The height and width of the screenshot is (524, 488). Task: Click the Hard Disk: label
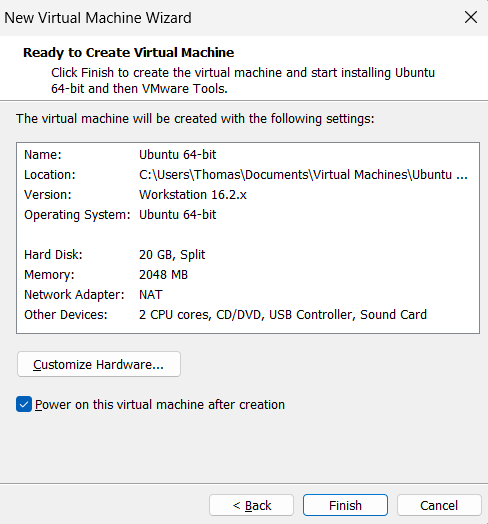click(x=53, y=255)
